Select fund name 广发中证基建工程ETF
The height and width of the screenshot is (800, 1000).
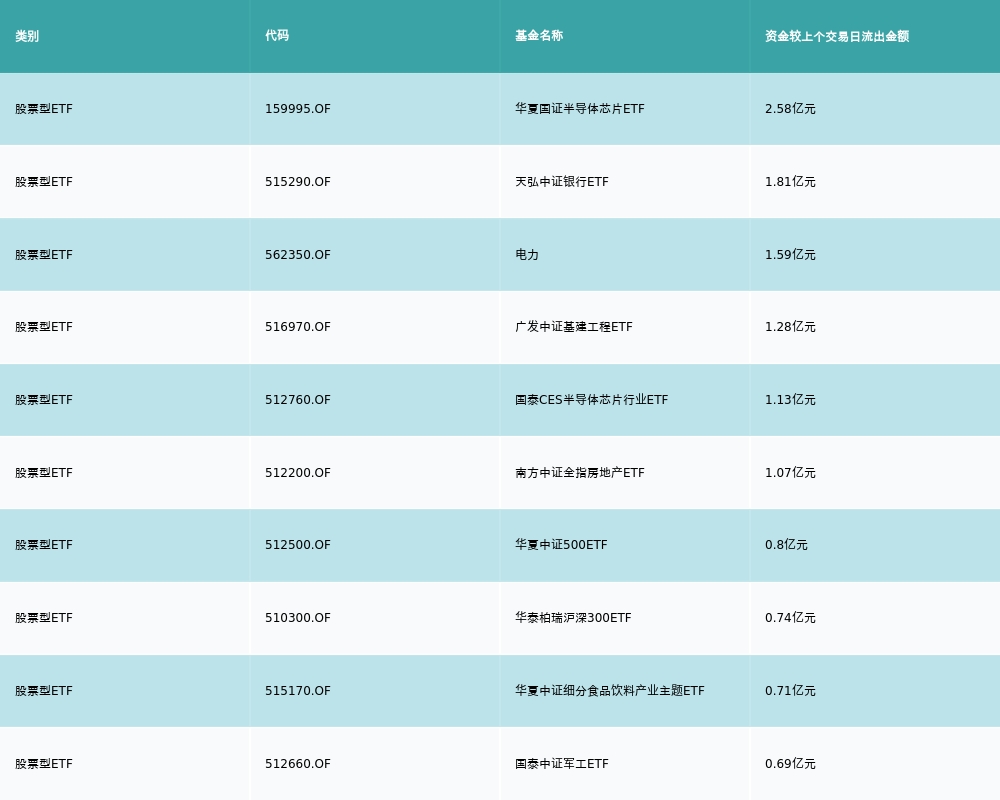pyautogui.click(x=574, y=327)
